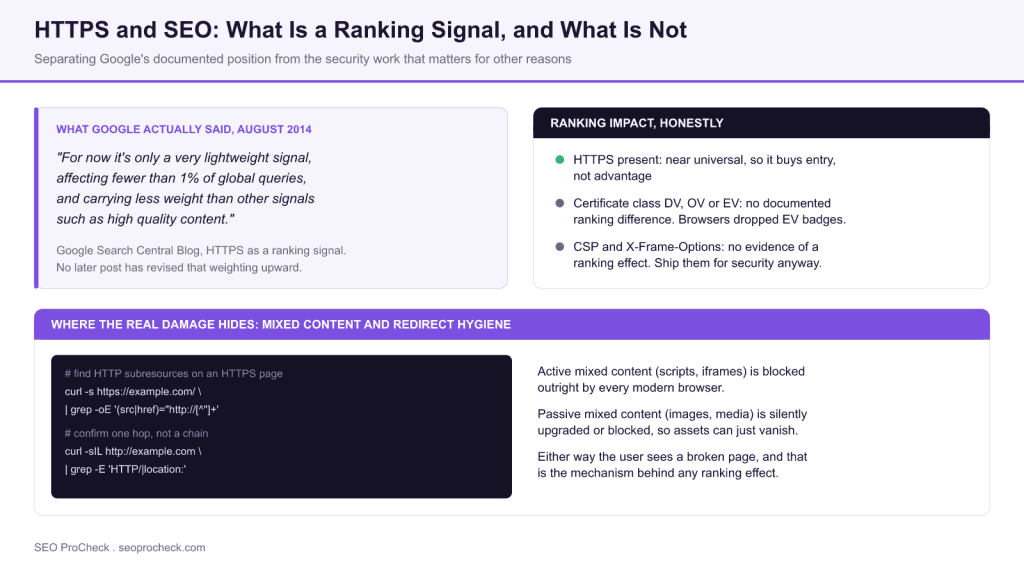Click the curl -s https://example.com/ command line

[x=133, y=392]
